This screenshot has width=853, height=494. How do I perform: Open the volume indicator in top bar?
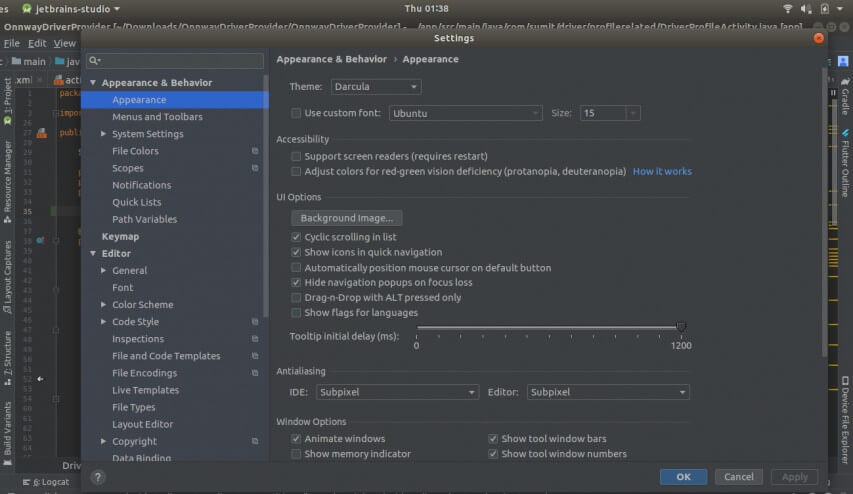[x=806, y=8]
